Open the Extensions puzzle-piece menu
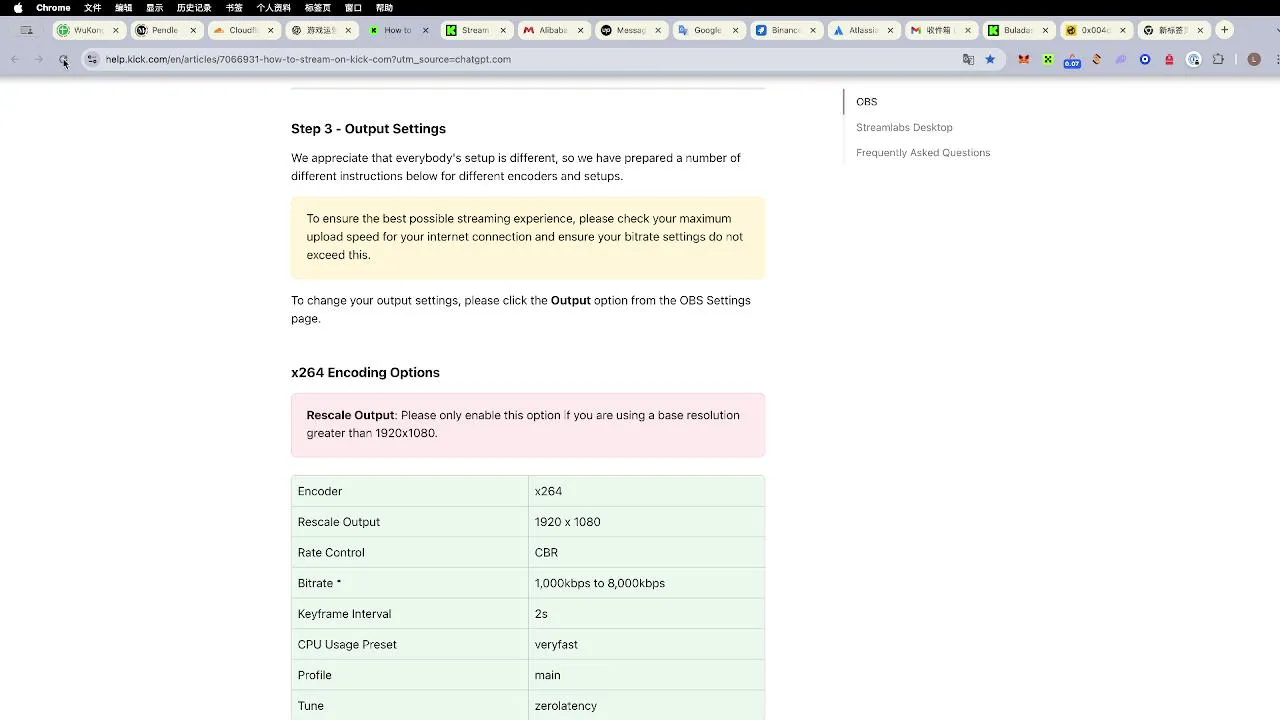 (1218, 60)
